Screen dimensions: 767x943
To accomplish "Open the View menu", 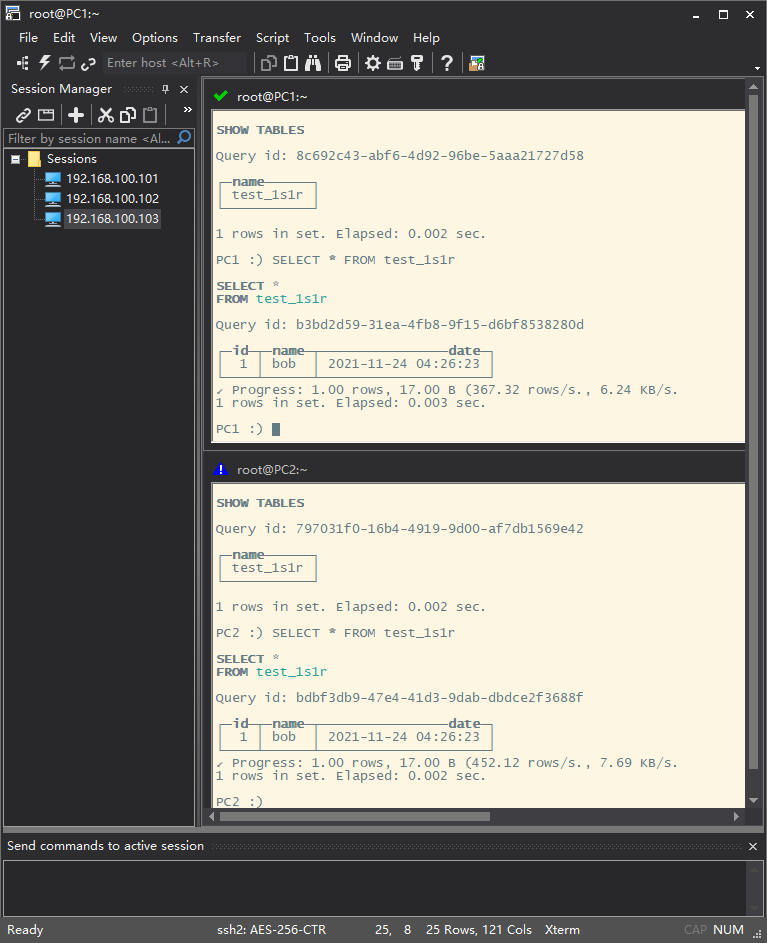I will coord(103,37).
